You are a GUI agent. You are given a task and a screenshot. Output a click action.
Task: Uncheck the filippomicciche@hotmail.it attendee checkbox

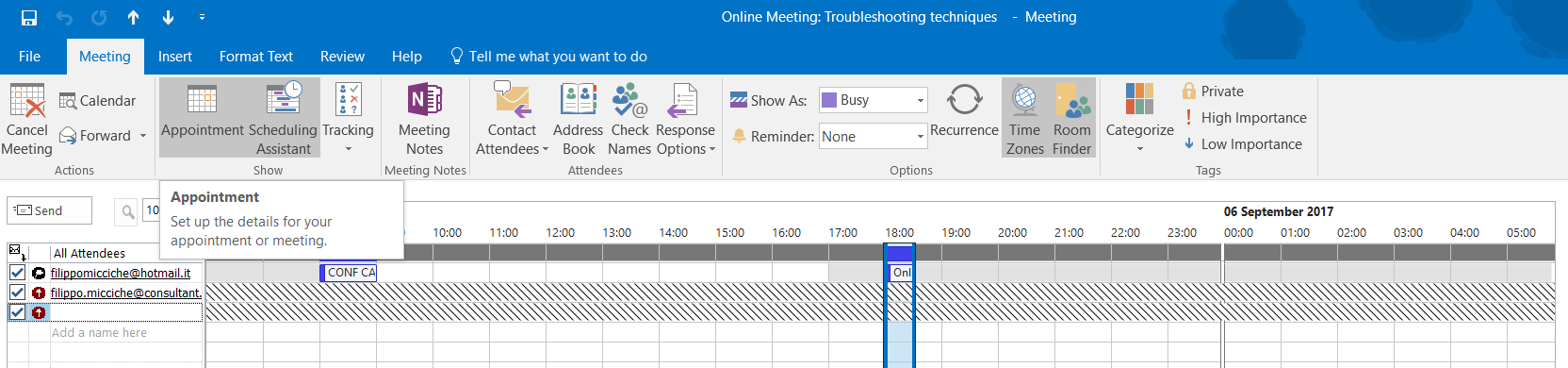17,273
